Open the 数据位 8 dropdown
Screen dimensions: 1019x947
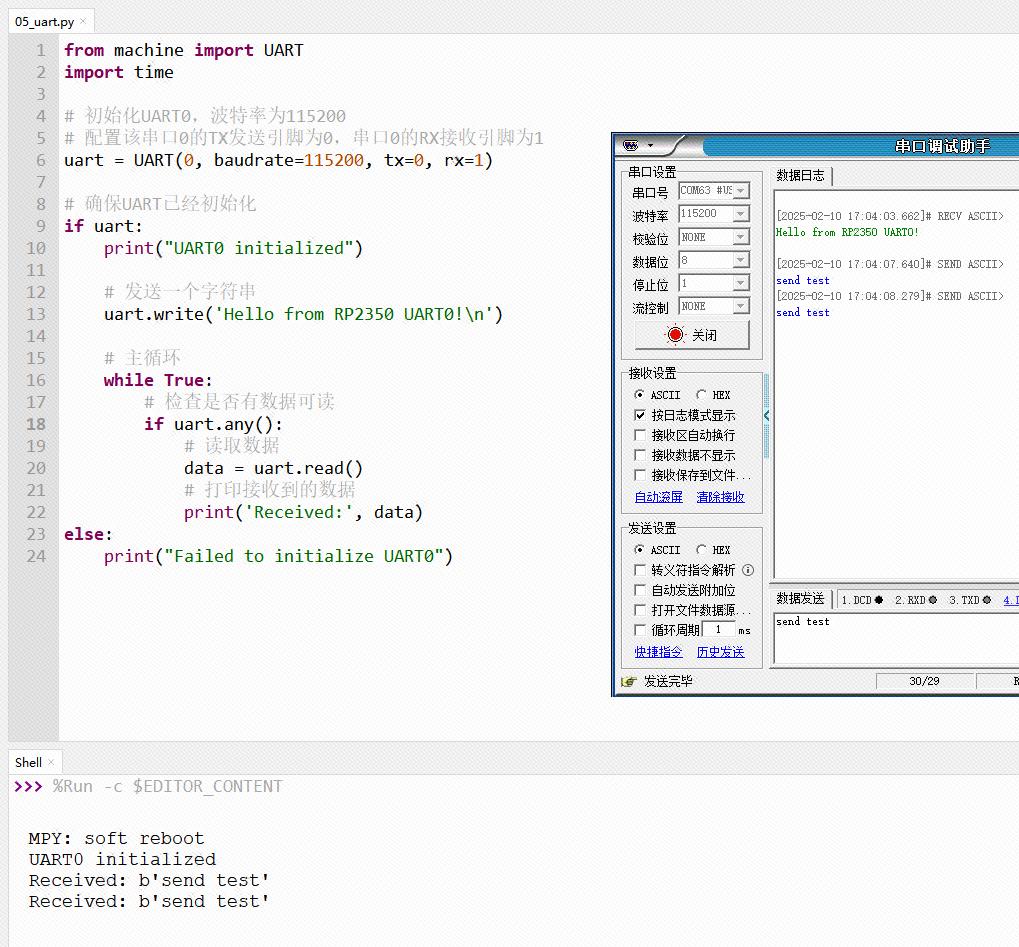741,260
